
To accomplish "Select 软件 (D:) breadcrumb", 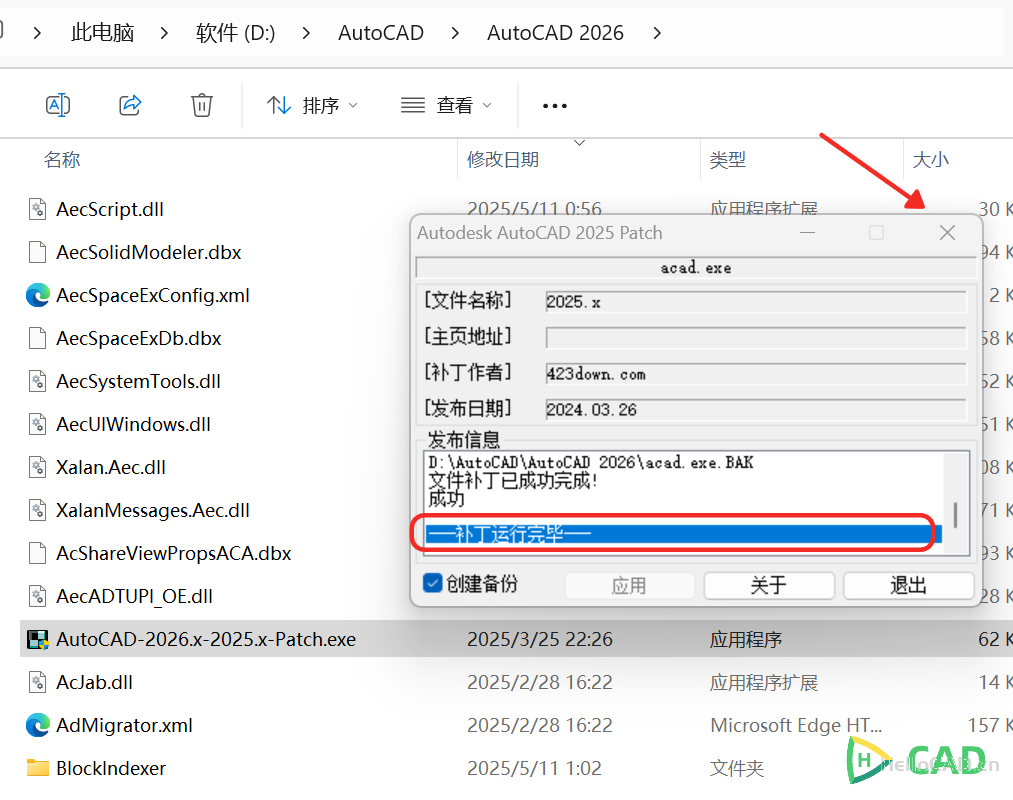I will [236, 32].
